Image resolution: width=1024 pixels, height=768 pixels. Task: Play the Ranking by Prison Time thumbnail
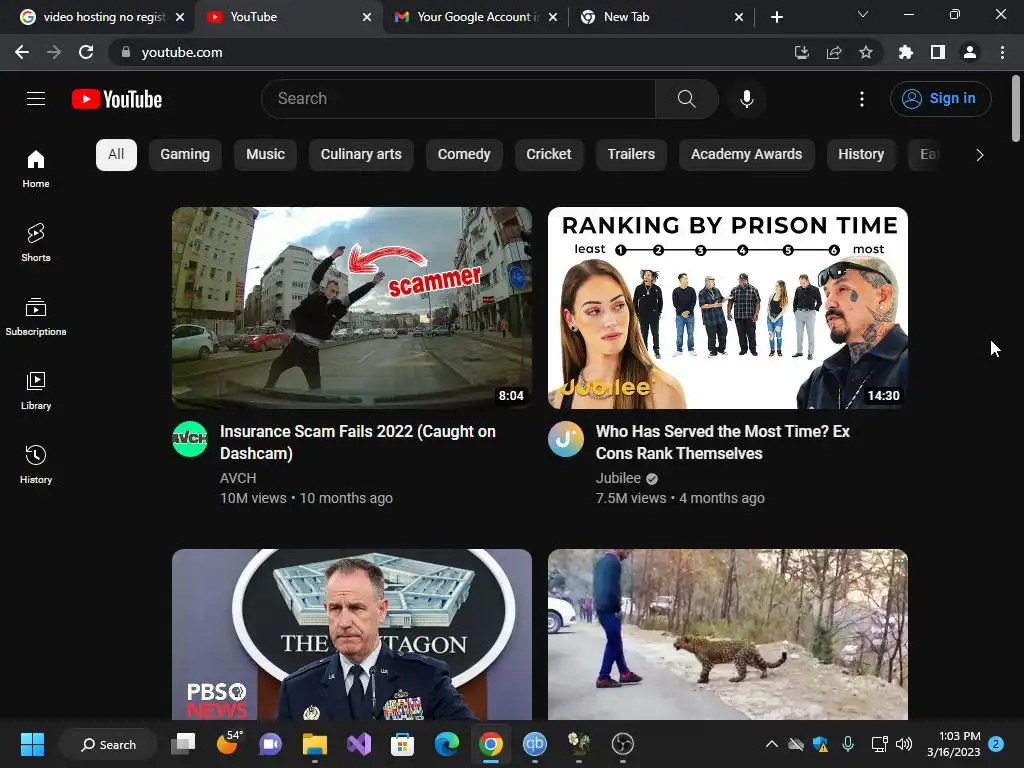pos(728,308)
